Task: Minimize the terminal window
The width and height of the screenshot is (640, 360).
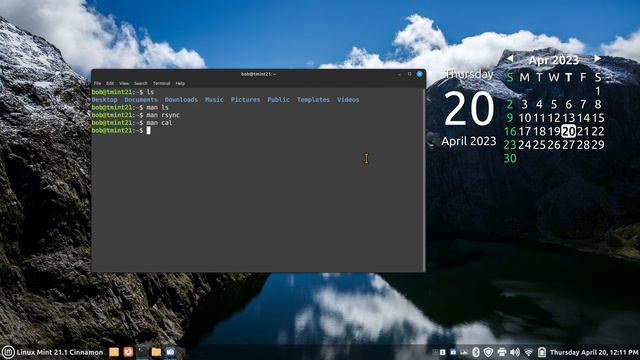Action: (400, 74)
